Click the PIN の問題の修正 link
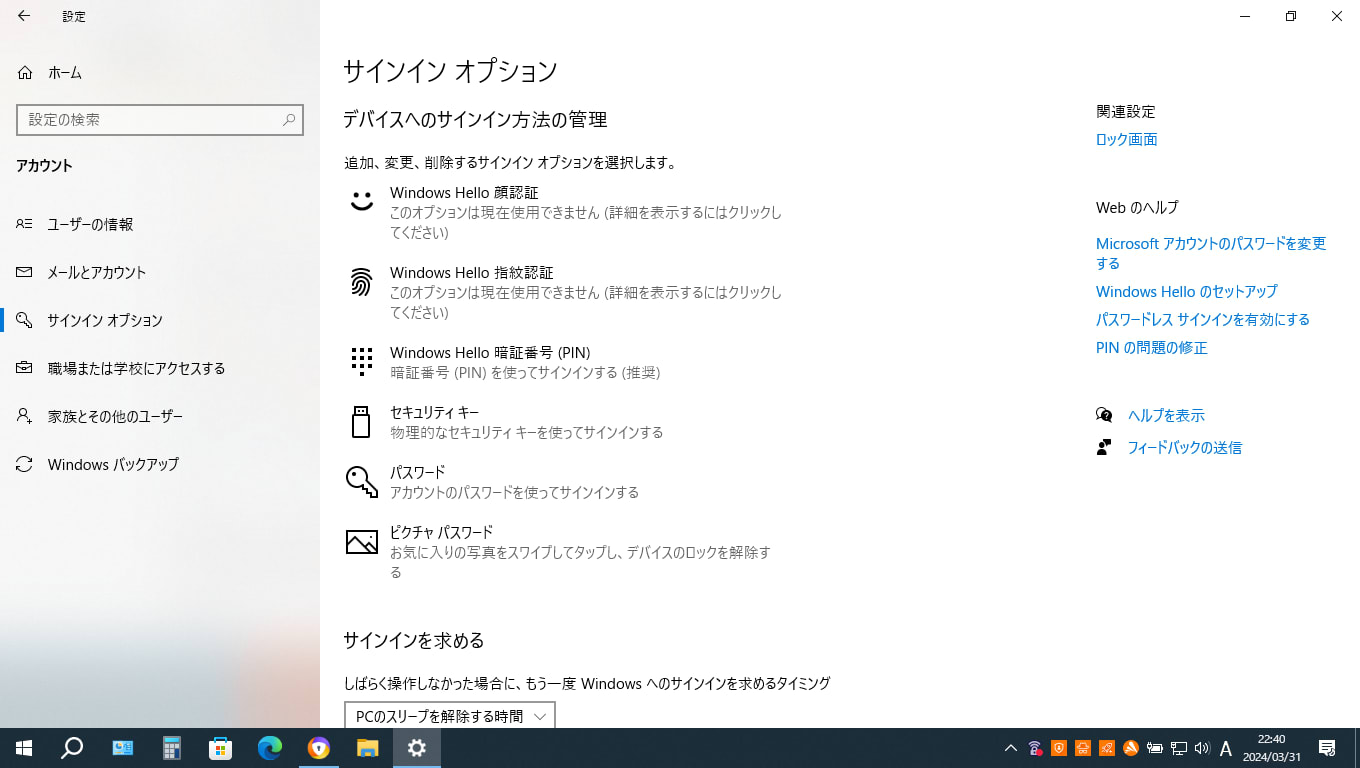This screenshot has height=768, width=1360. click(x=1151, y=347)
